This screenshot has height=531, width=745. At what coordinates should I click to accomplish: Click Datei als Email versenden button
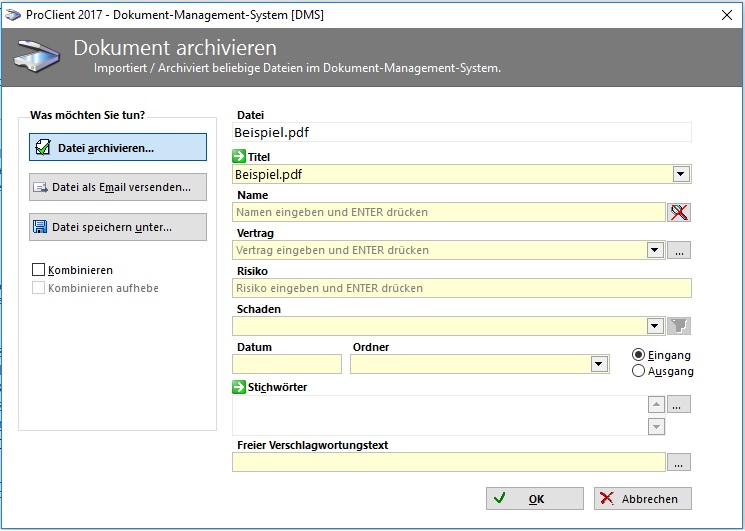click(x=118, y=187)
